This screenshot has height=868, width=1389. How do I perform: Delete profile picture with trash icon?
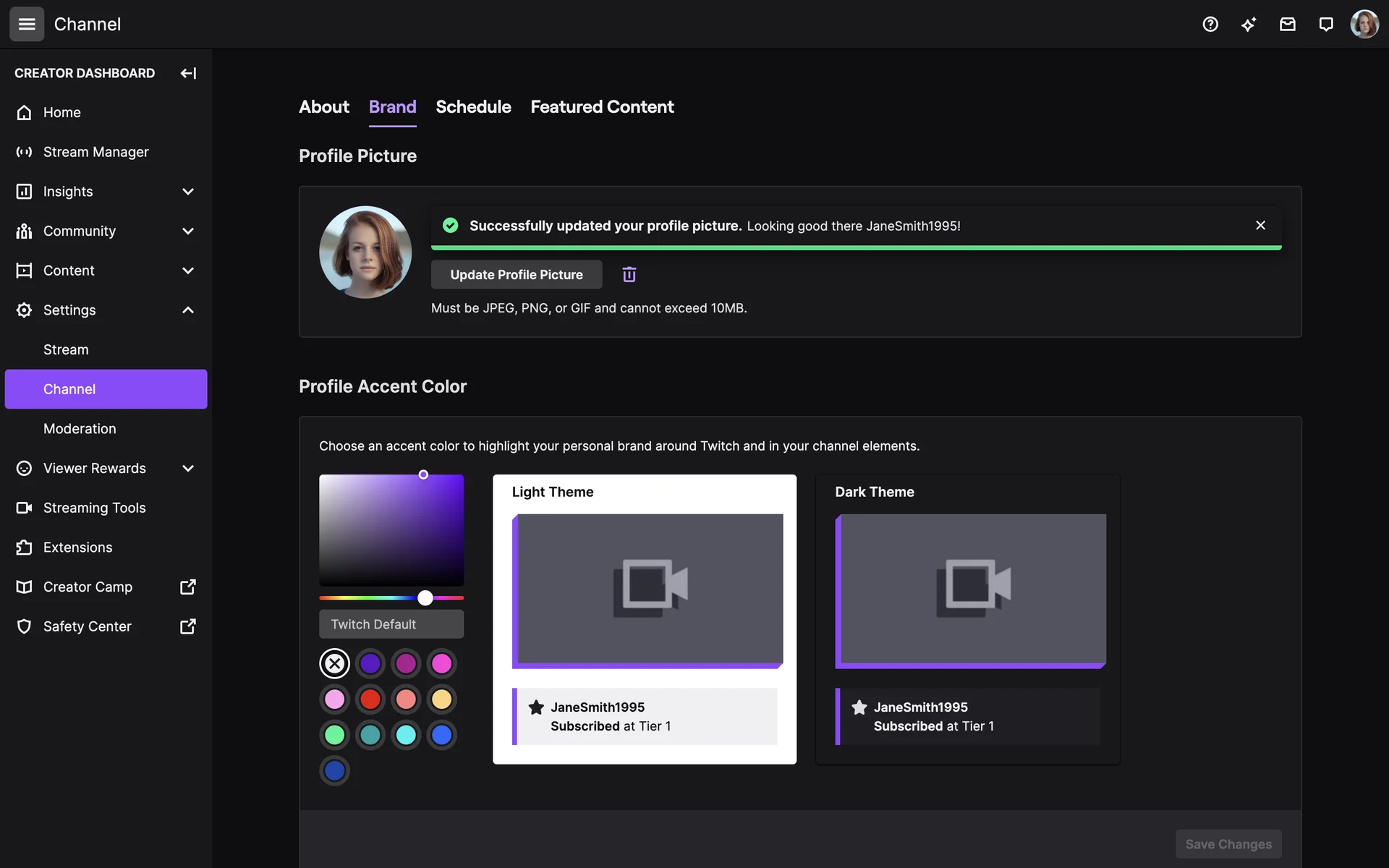pos(629,275)
